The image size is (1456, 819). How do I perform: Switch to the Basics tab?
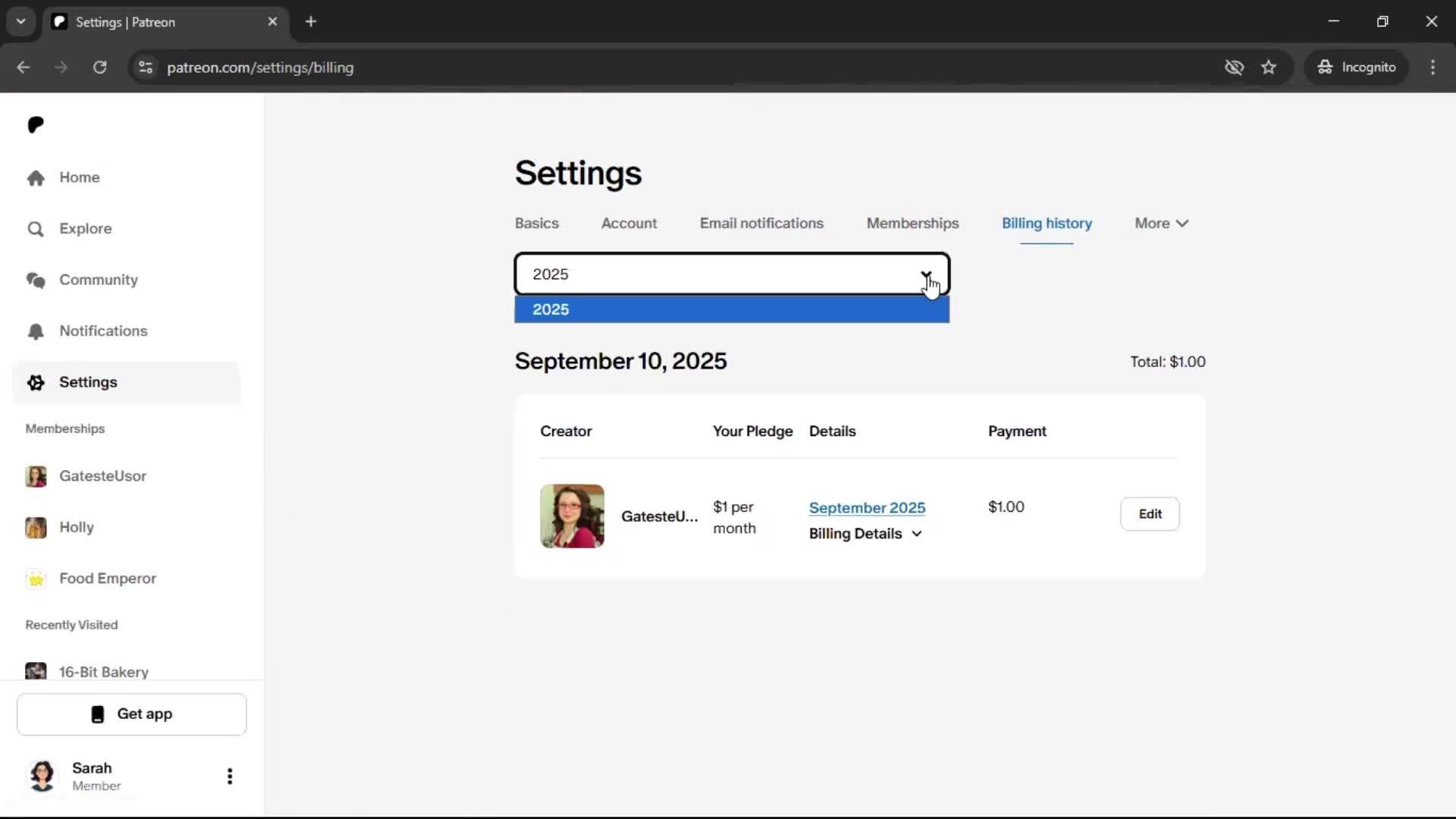(536, 224)
